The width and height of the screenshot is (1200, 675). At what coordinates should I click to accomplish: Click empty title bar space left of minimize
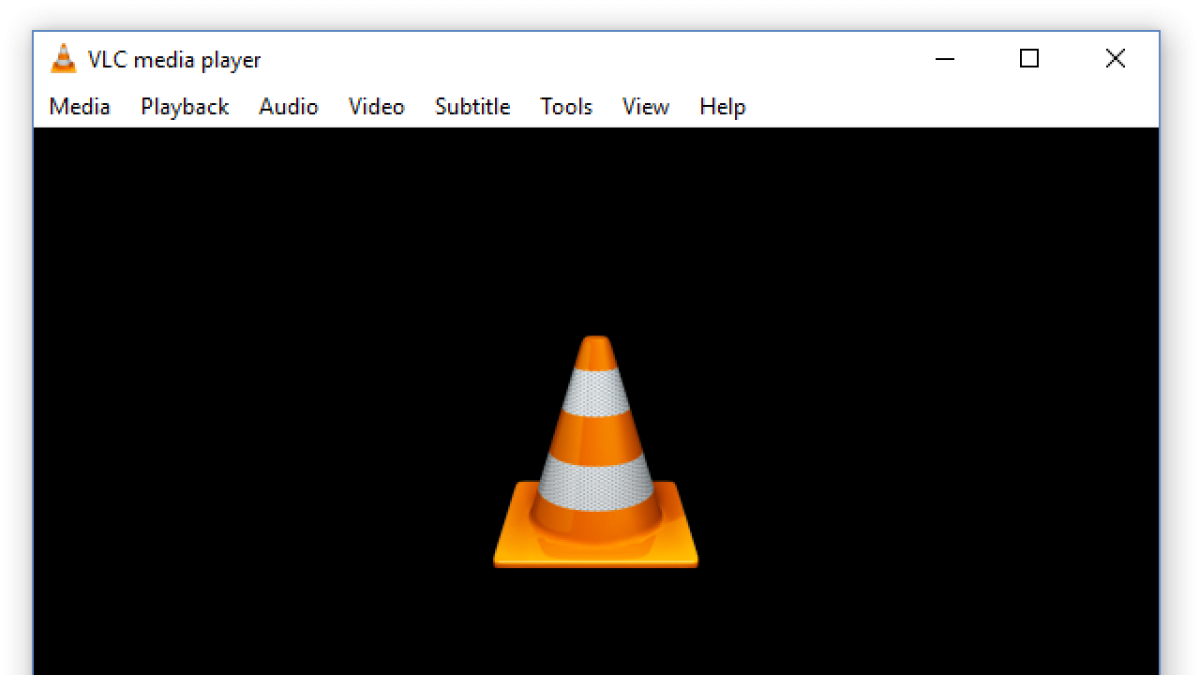pyautogui.click(x=600, y=60)
